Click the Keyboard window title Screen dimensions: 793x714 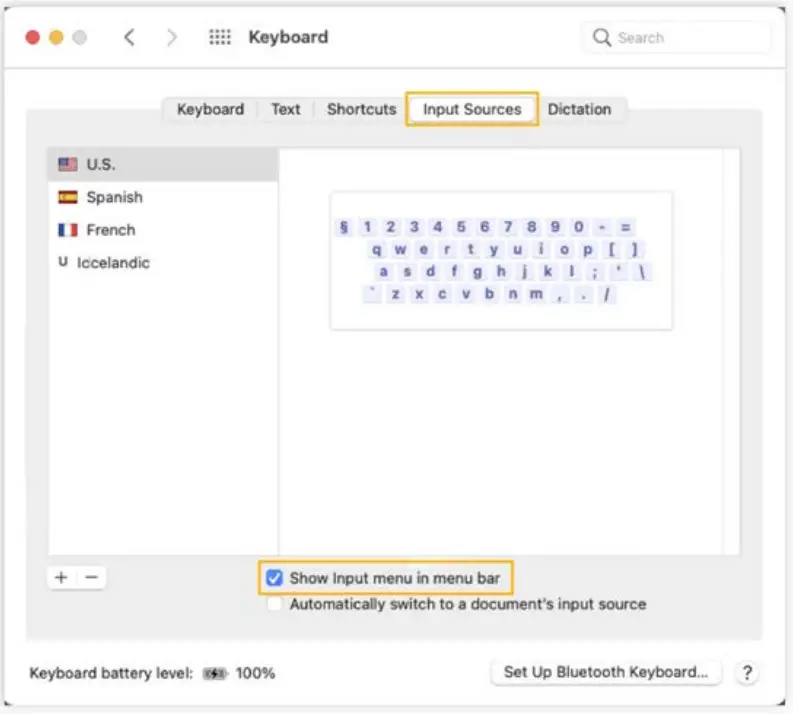[x=288, y=37]
